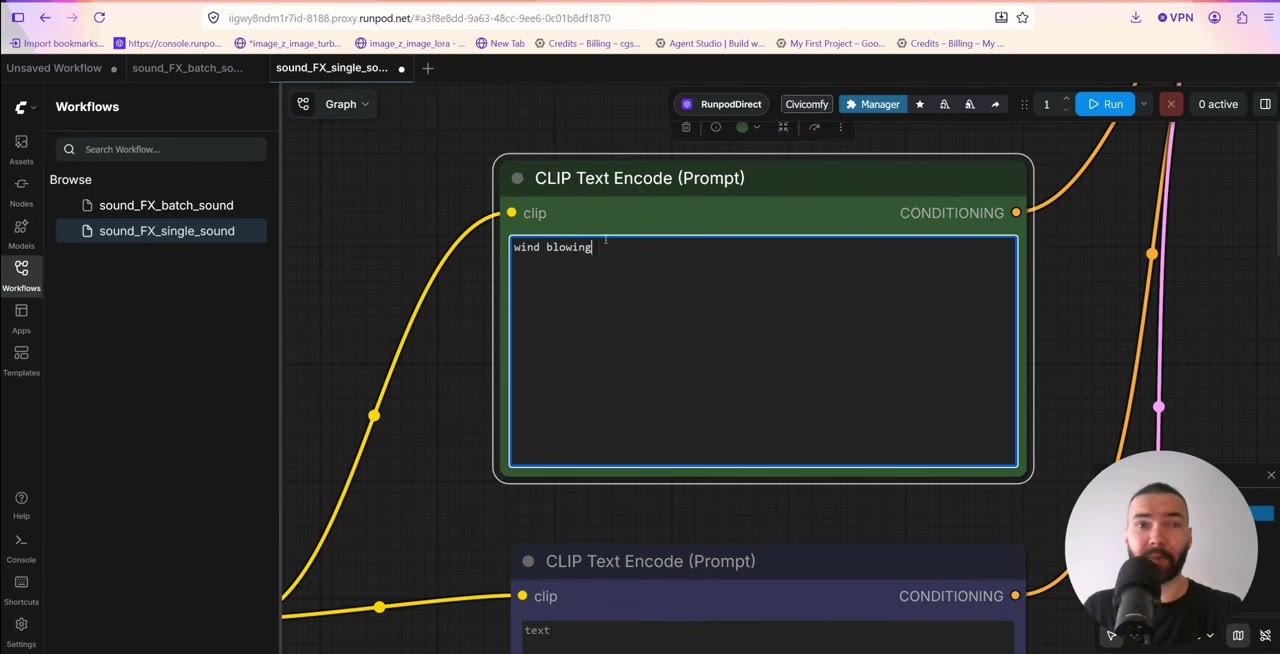The width and height of the screenshot is (1280, 654).
Task: Toggle the browser sidebar button
Action: point(18,17)
